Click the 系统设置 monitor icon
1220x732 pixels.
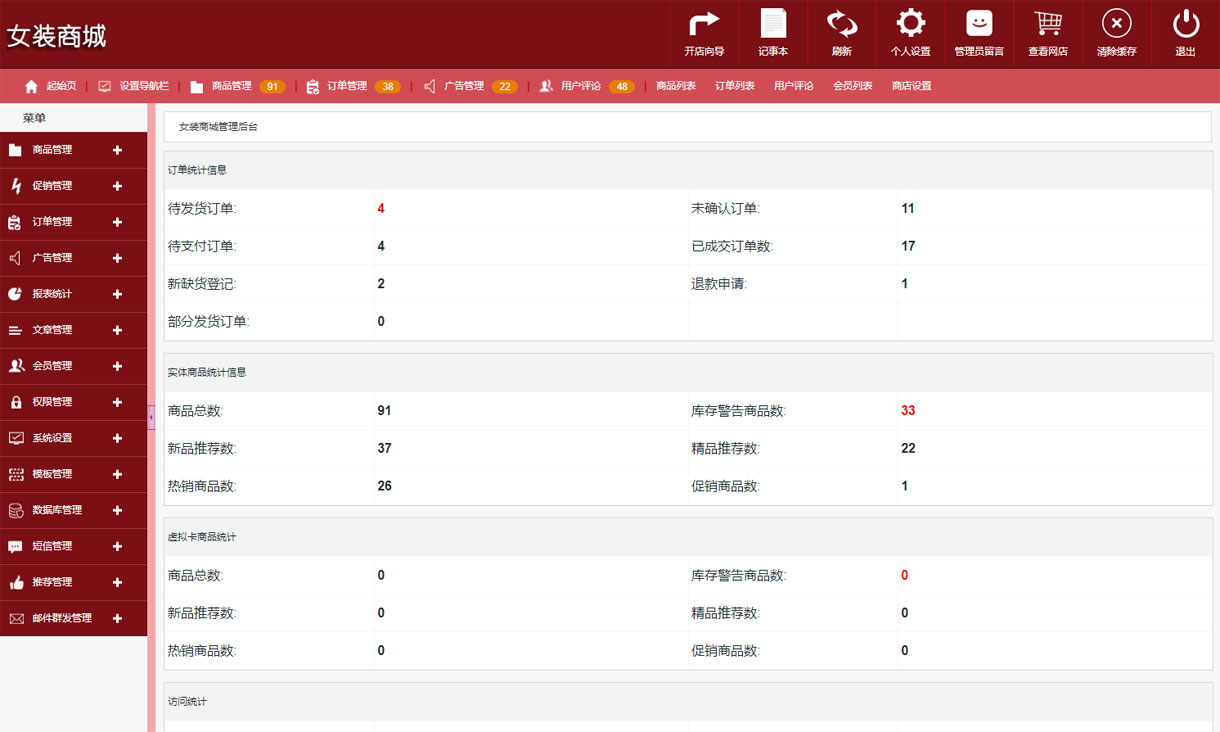click(15, 438)
